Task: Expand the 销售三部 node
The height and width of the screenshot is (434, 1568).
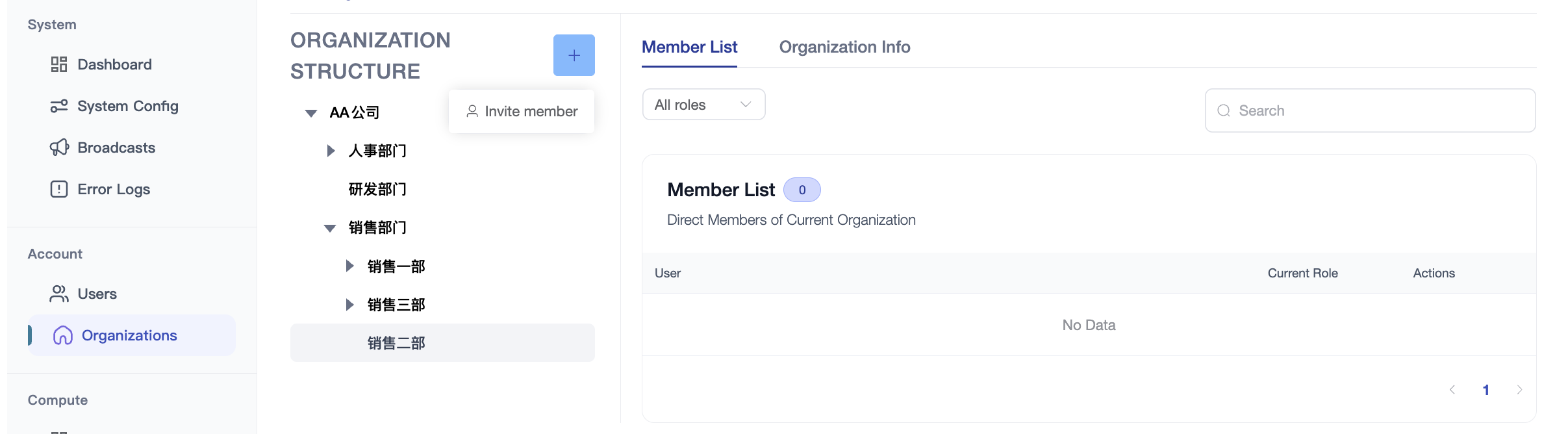Action: tap(349, 304)
